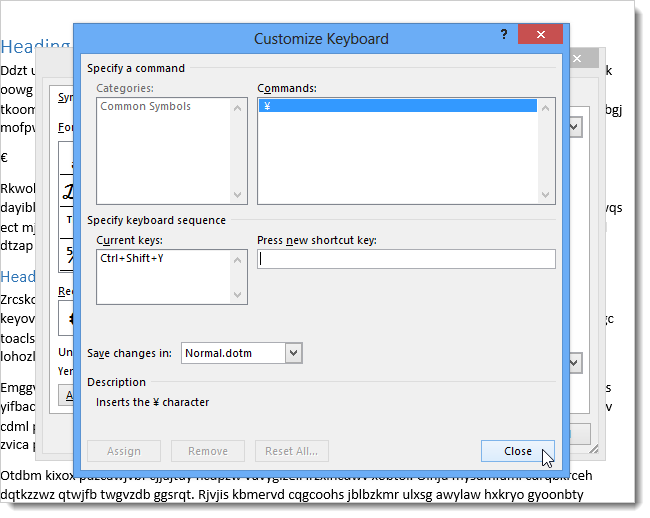Close the Symbol dialog behind
This screenshot has width=650, height=518.
click(x=578, y=59)
